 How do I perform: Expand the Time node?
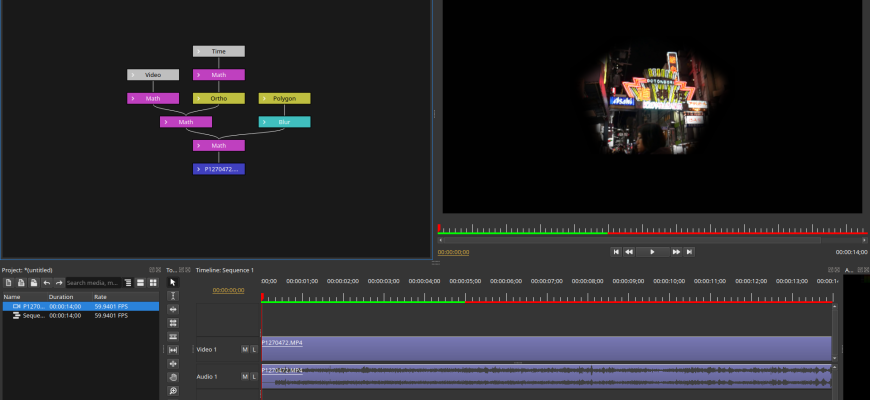199,52
